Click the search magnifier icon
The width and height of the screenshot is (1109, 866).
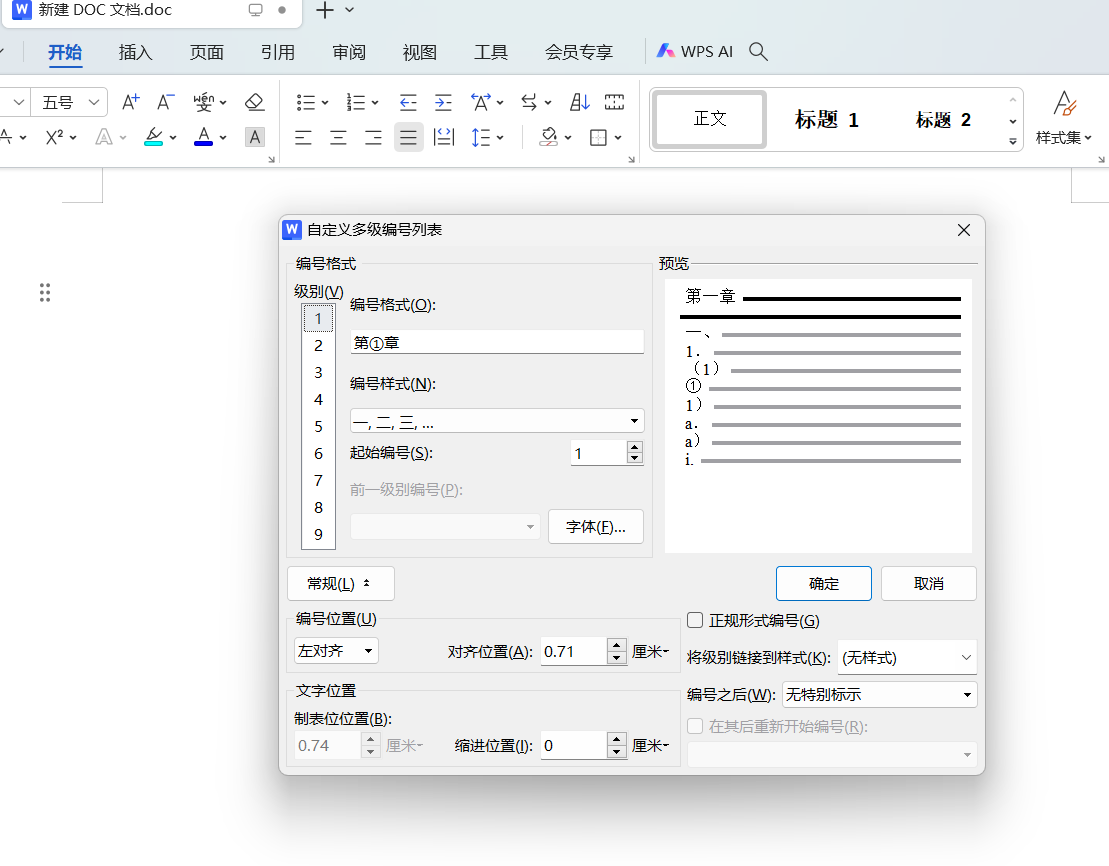coord(758,51)
